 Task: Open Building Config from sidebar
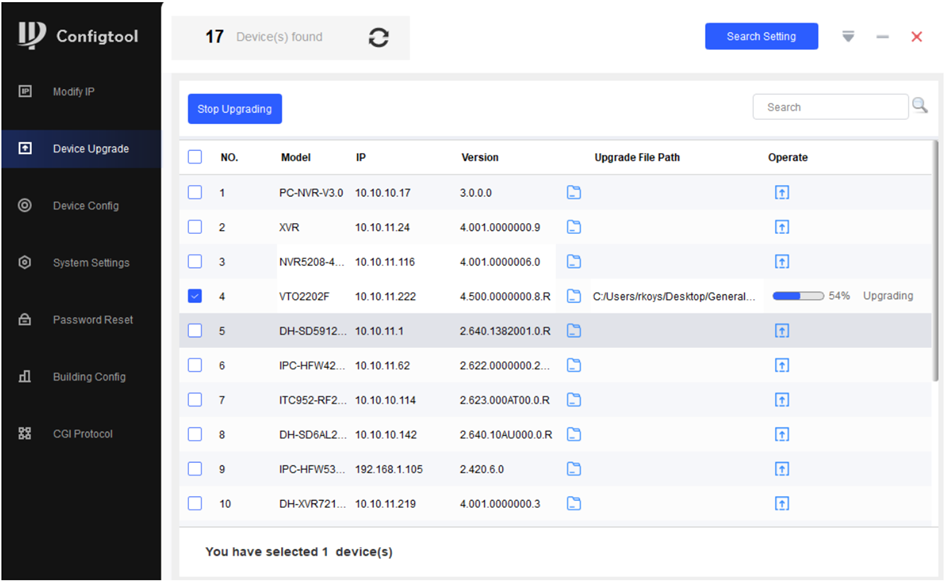pyautogui.click(x=89, y=377)
